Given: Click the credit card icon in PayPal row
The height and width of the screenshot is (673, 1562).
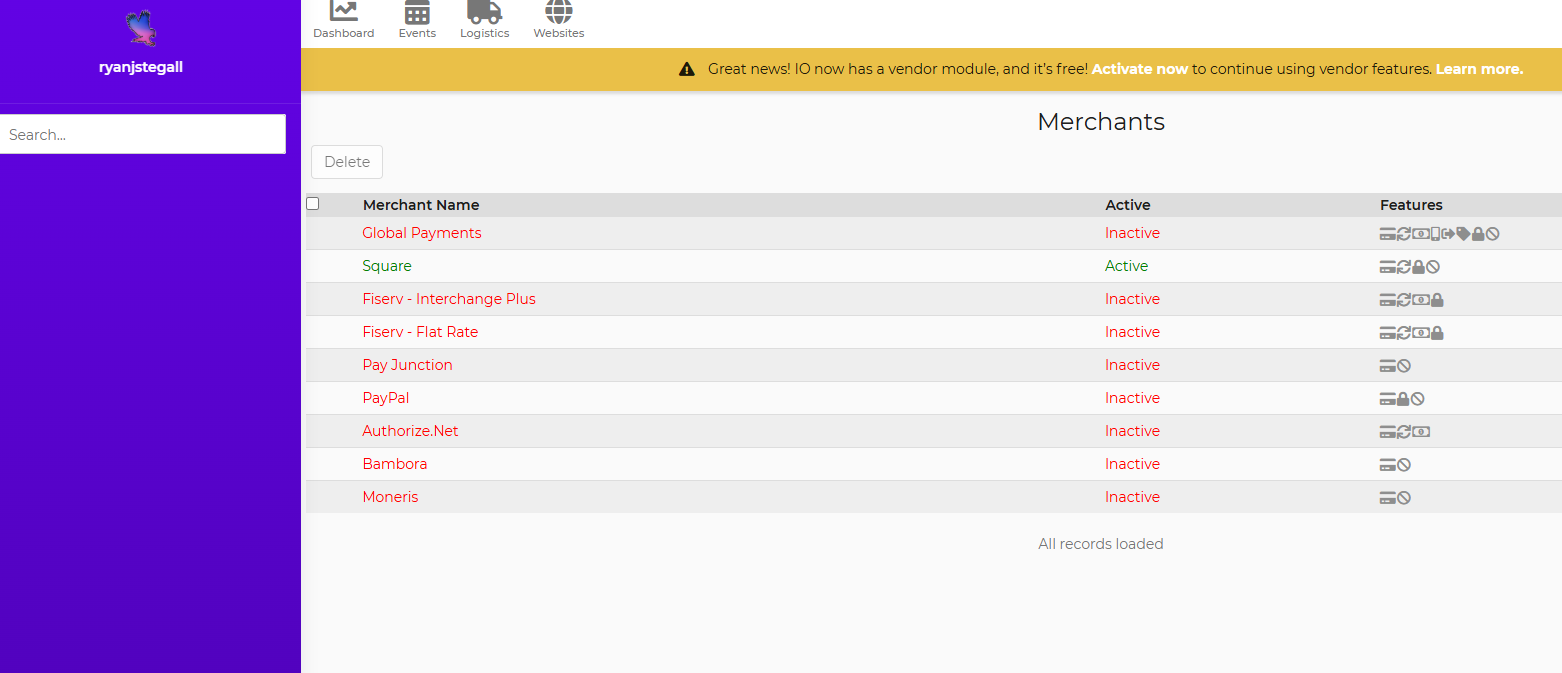Looking at the screenshot, I should (x=1387, y=399).
